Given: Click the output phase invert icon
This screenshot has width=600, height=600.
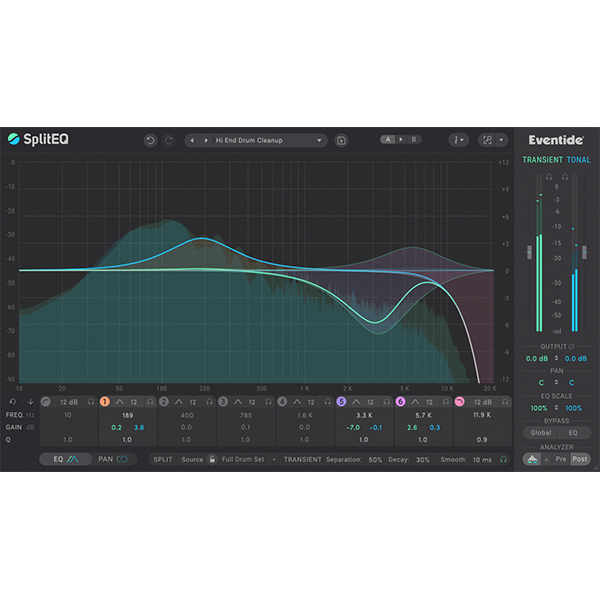Looking at the screenshot, I should (x=570, y=347).
